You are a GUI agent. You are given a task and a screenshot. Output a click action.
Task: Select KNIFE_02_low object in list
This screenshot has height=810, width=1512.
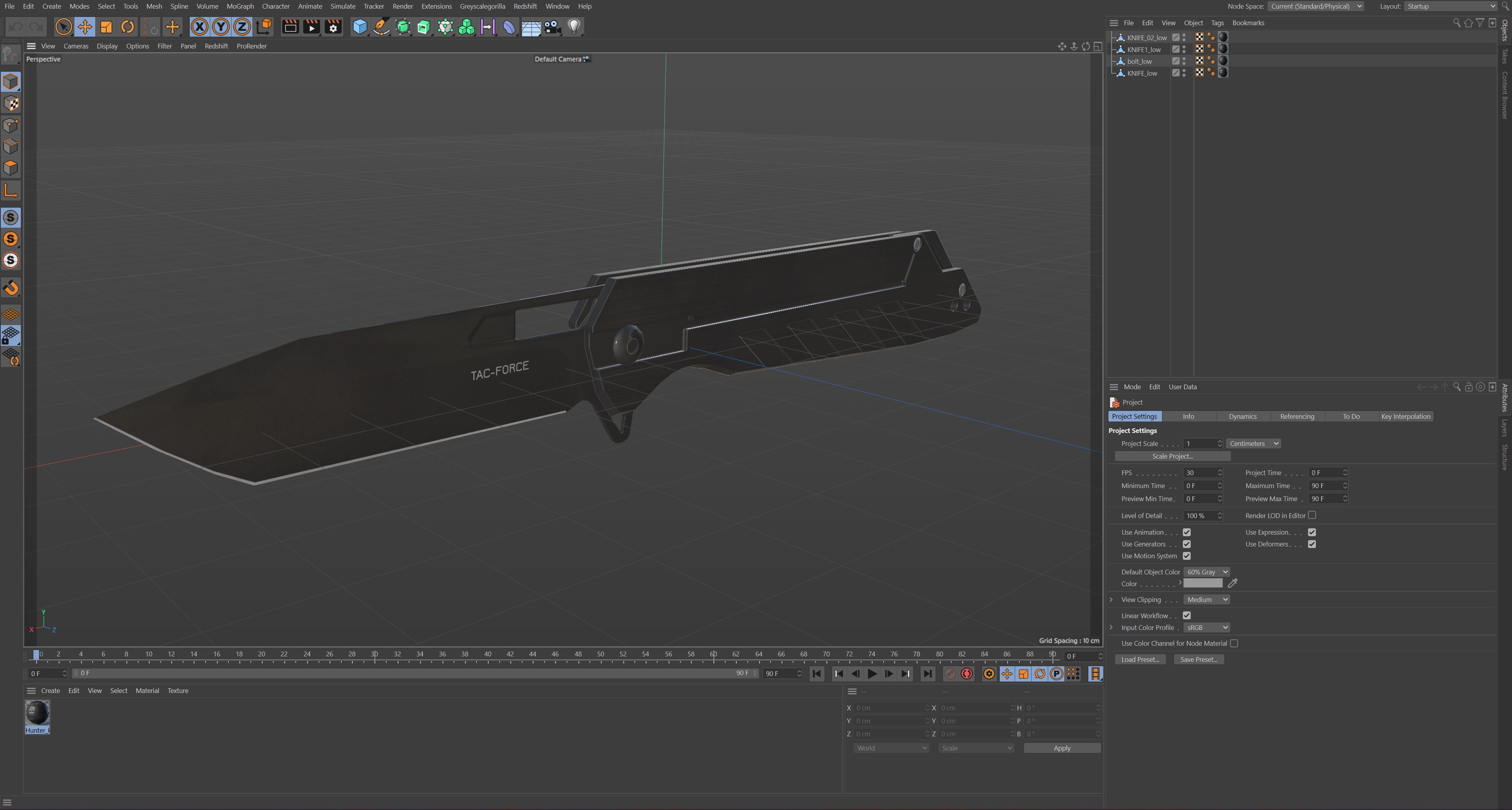[1146, 37]
